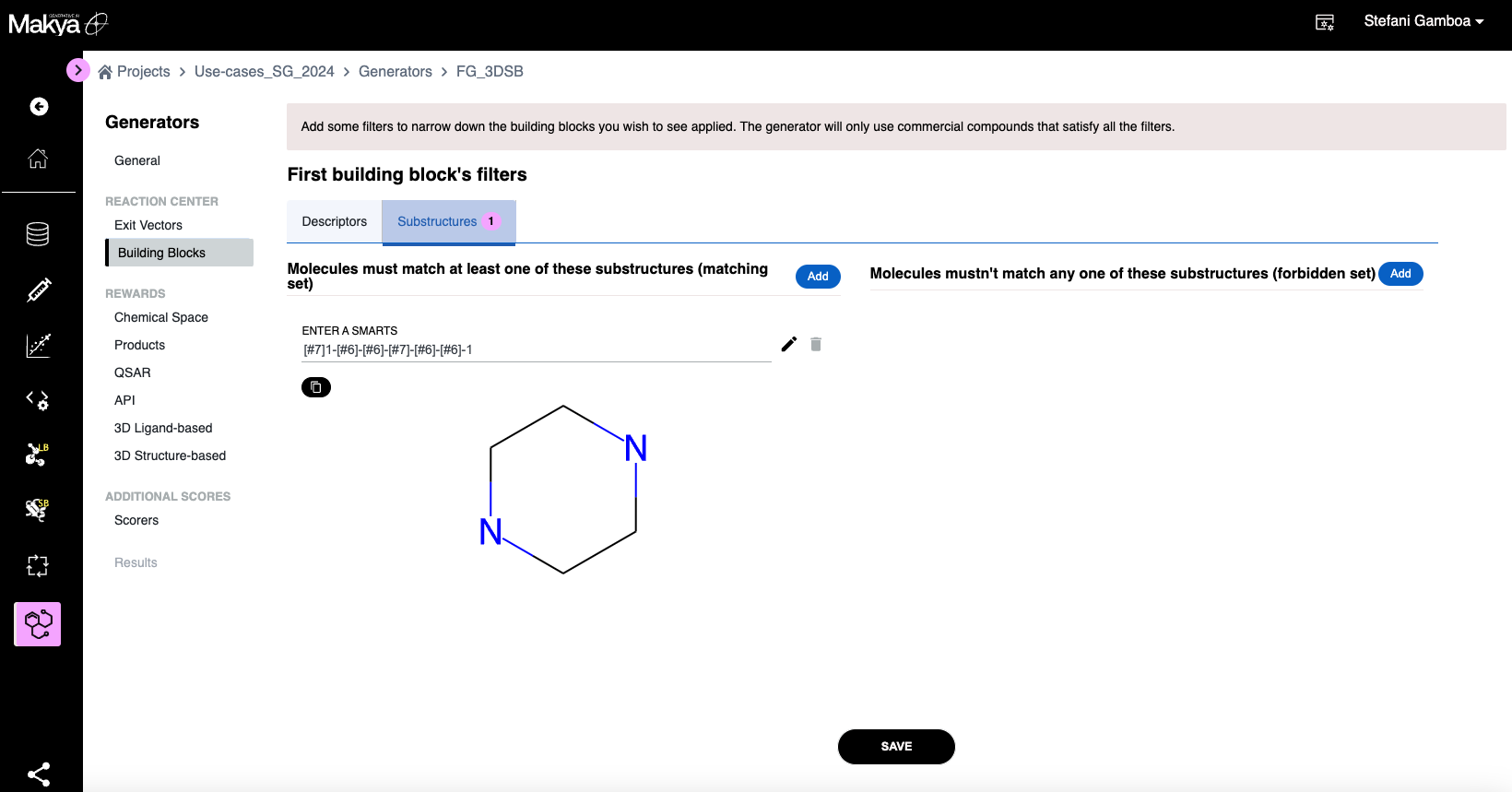Select the LB ligand-based molecule icon
Image resolution: width=1512 pixels, height=792 pixels.
click(x=38, y=455)
